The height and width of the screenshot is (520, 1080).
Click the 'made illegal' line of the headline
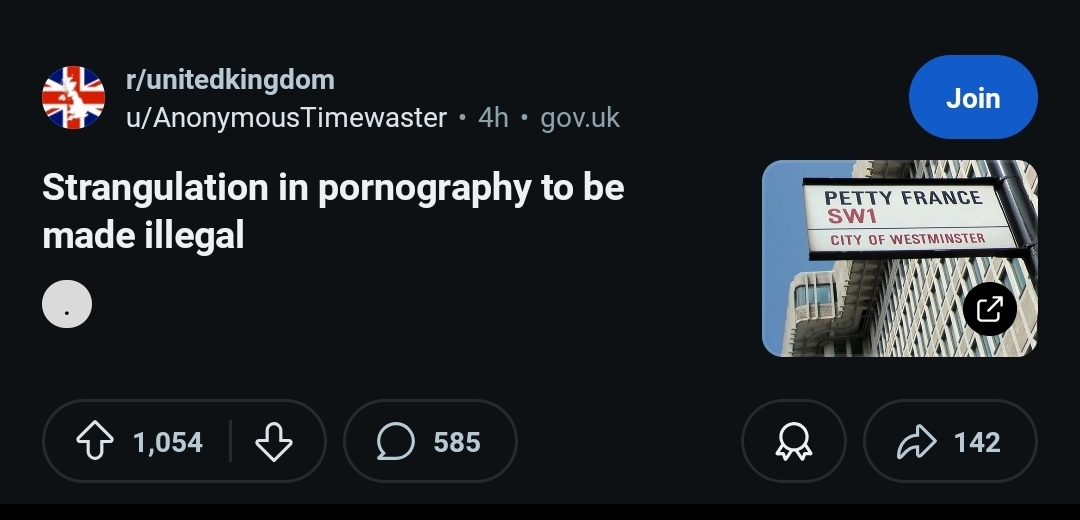pyautogui.click(x=143, y=236)
